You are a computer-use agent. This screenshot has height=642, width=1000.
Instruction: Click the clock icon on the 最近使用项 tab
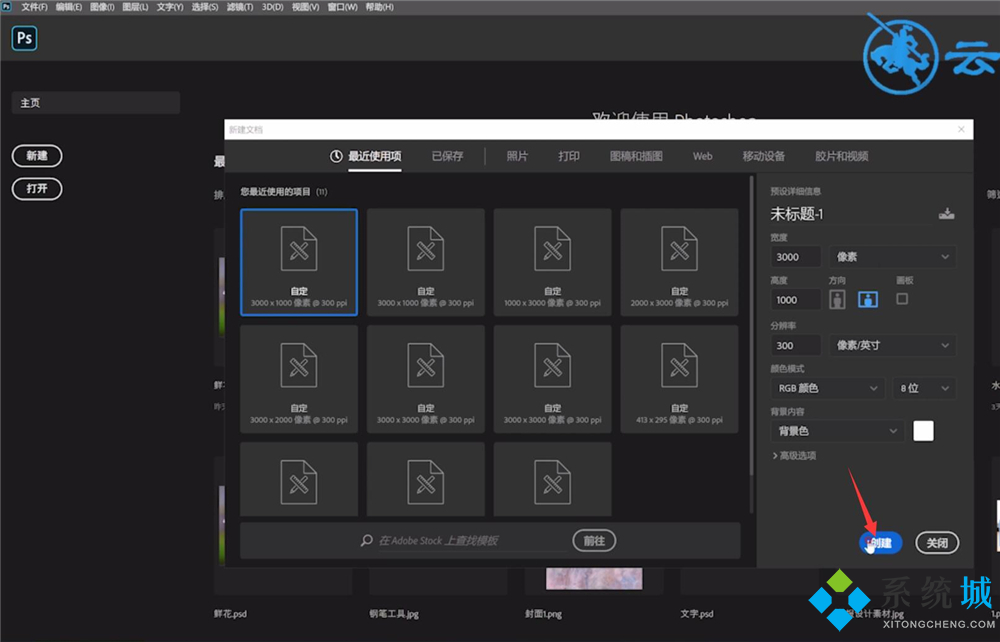click(337, 156)
